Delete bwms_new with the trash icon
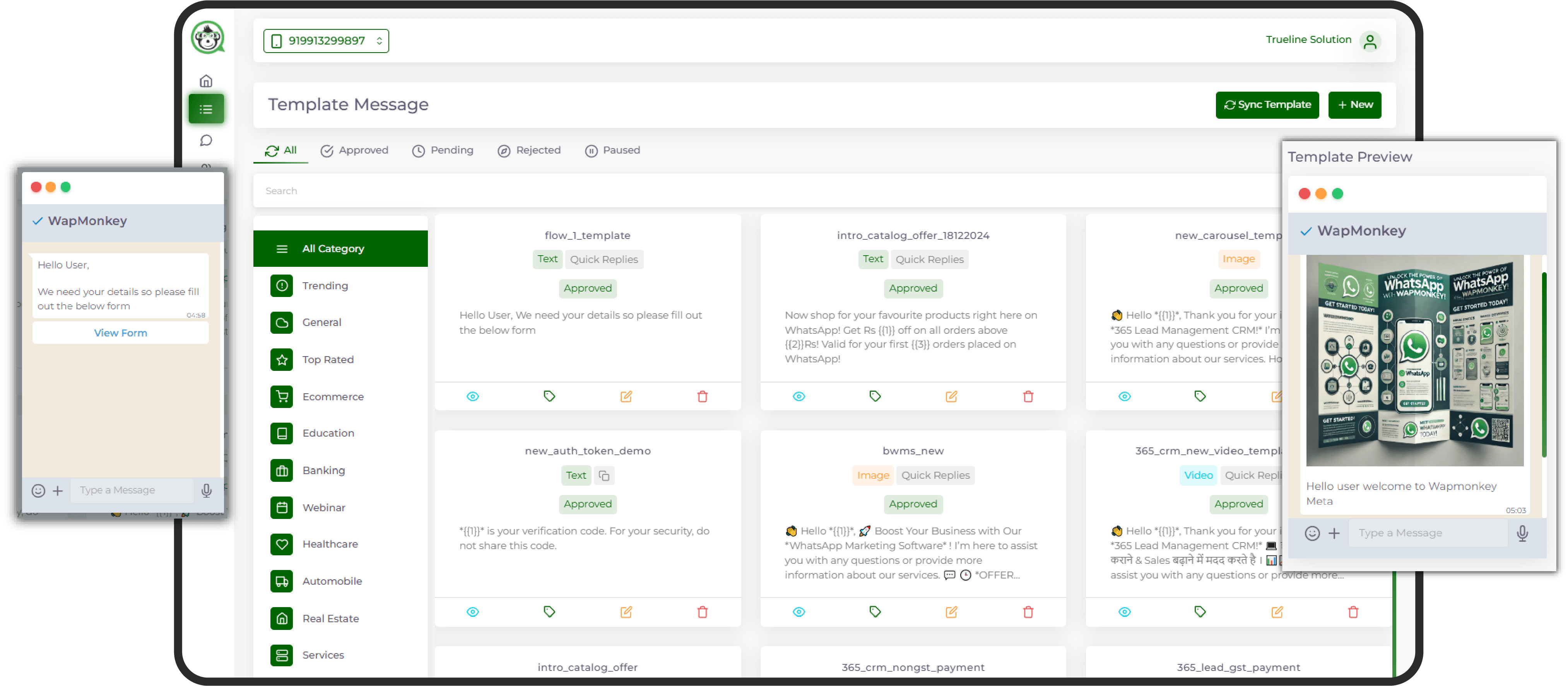 click(x=1028, y=612)
